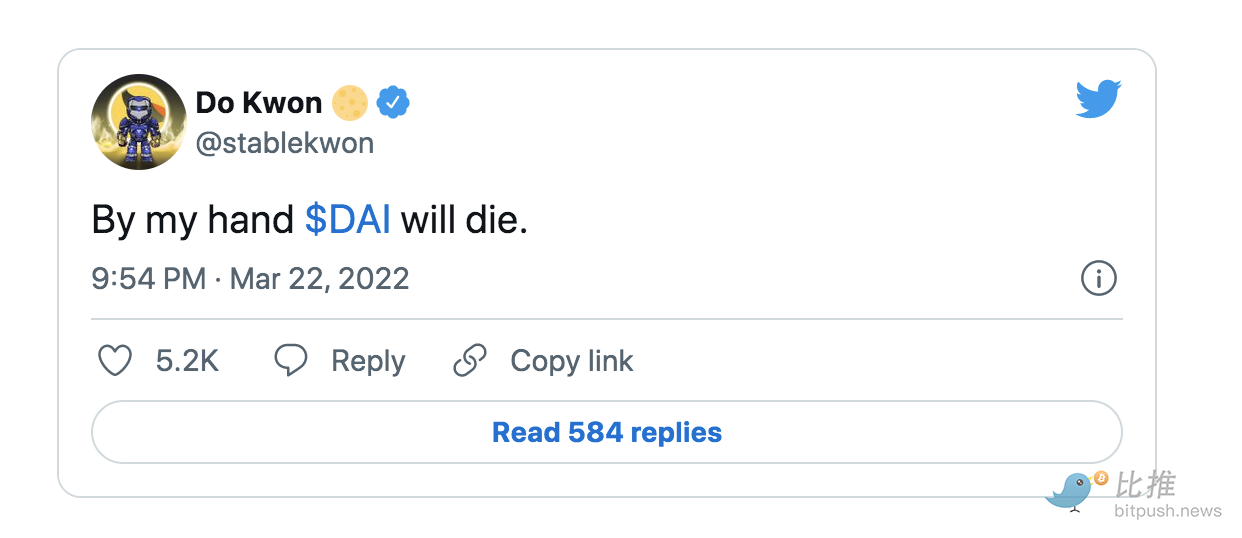Click the reply speech bubble icon
The width and height of the screenshot is (1242, 538).
pyautogui.click(x=290, y=361)
